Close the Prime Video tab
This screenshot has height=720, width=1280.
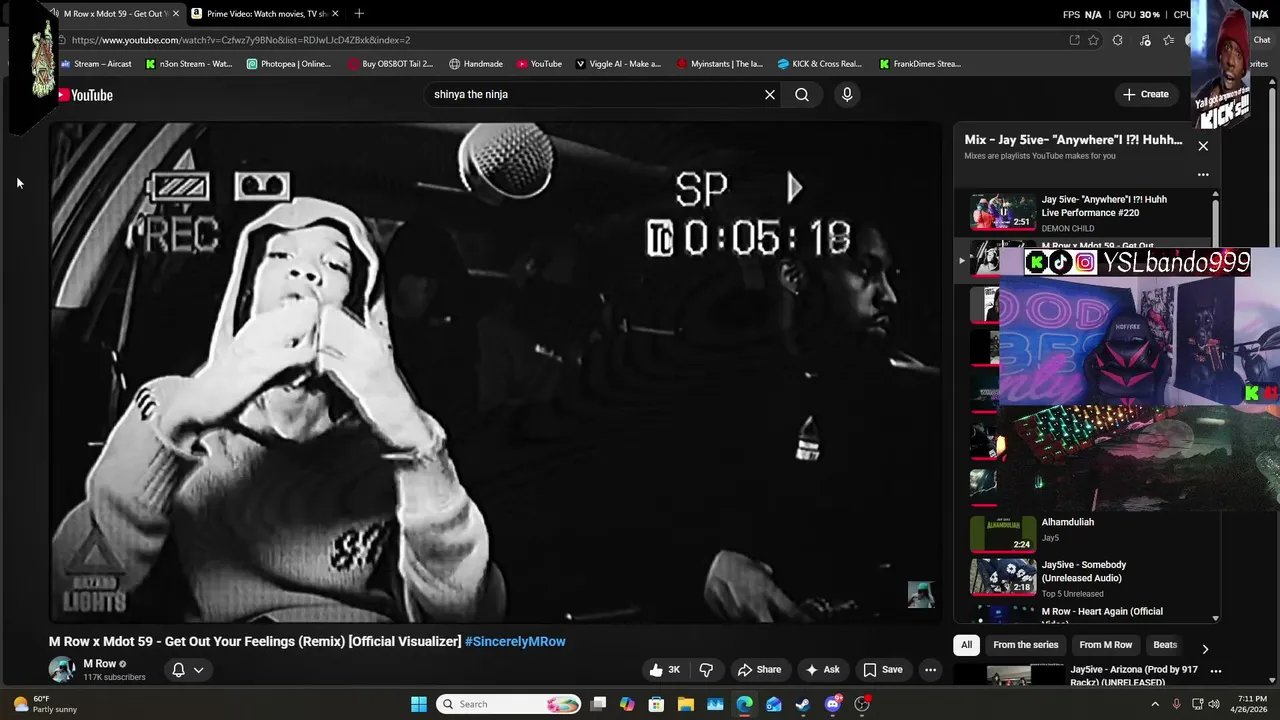335,14
